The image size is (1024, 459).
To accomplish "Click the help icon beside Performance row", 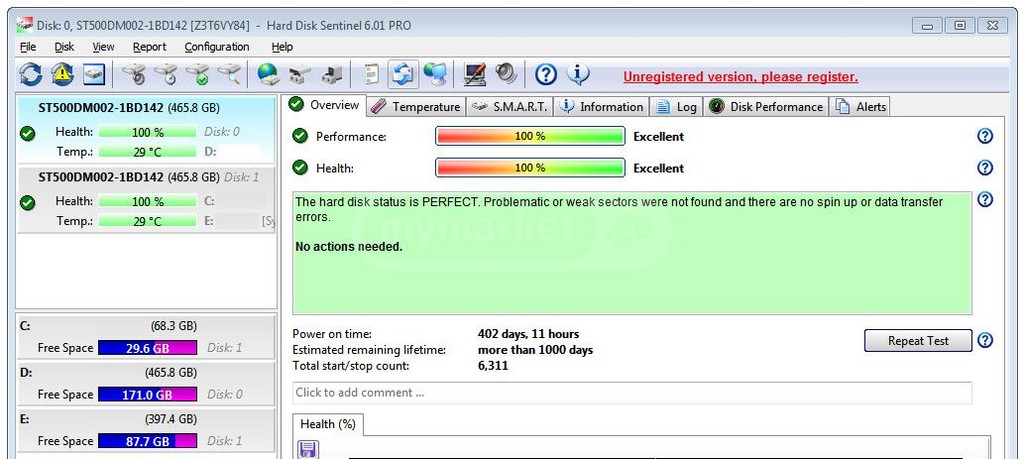I will click(x=985, y=136).
